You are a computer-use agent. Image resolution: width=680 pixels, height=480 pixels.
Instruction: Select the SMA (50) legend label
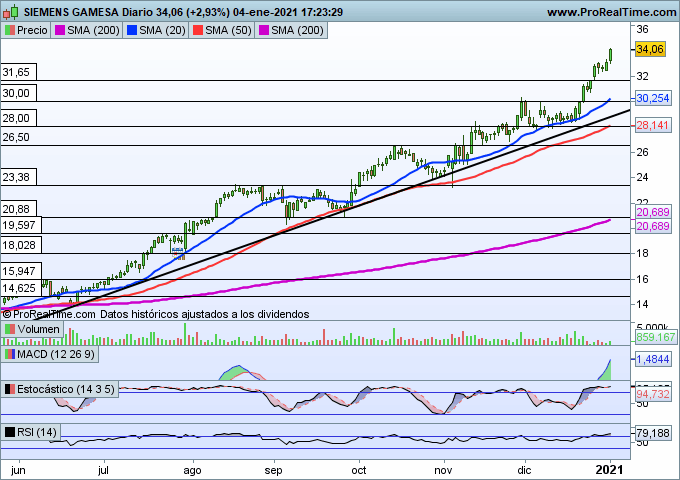pos(228,30)
